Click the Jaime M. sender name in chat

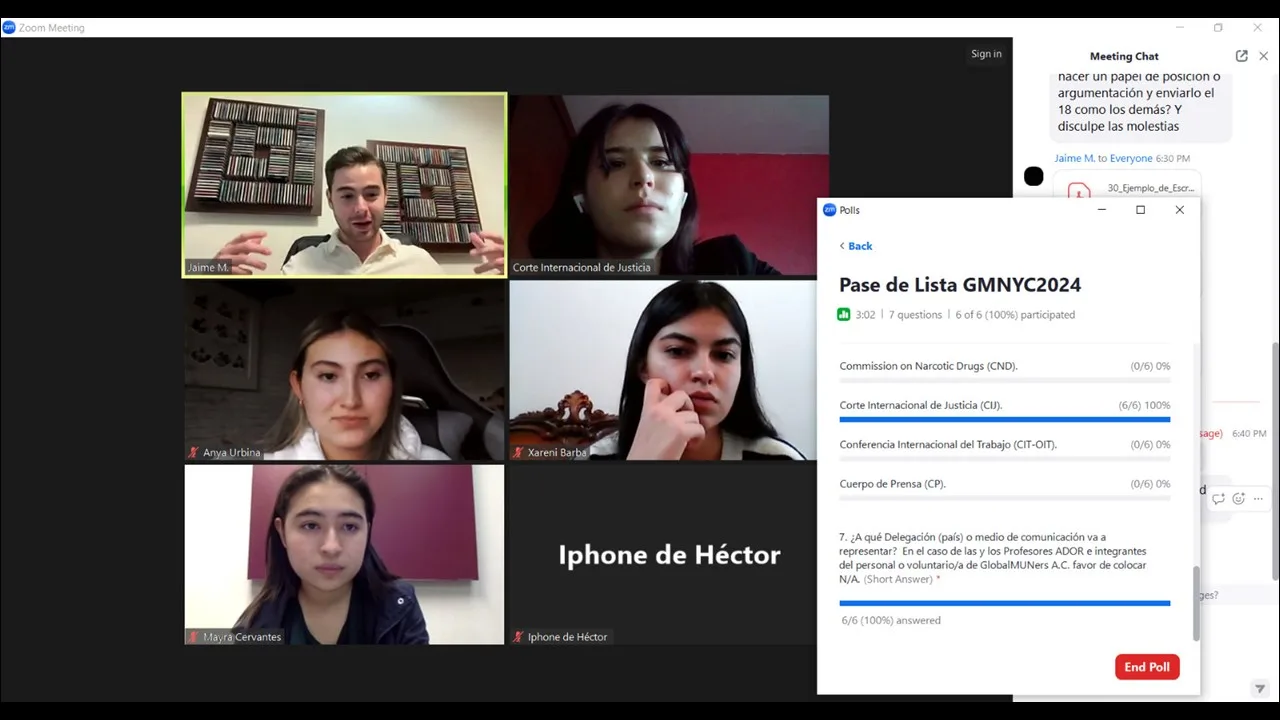pyautogui.click(x=1074, y=158)
